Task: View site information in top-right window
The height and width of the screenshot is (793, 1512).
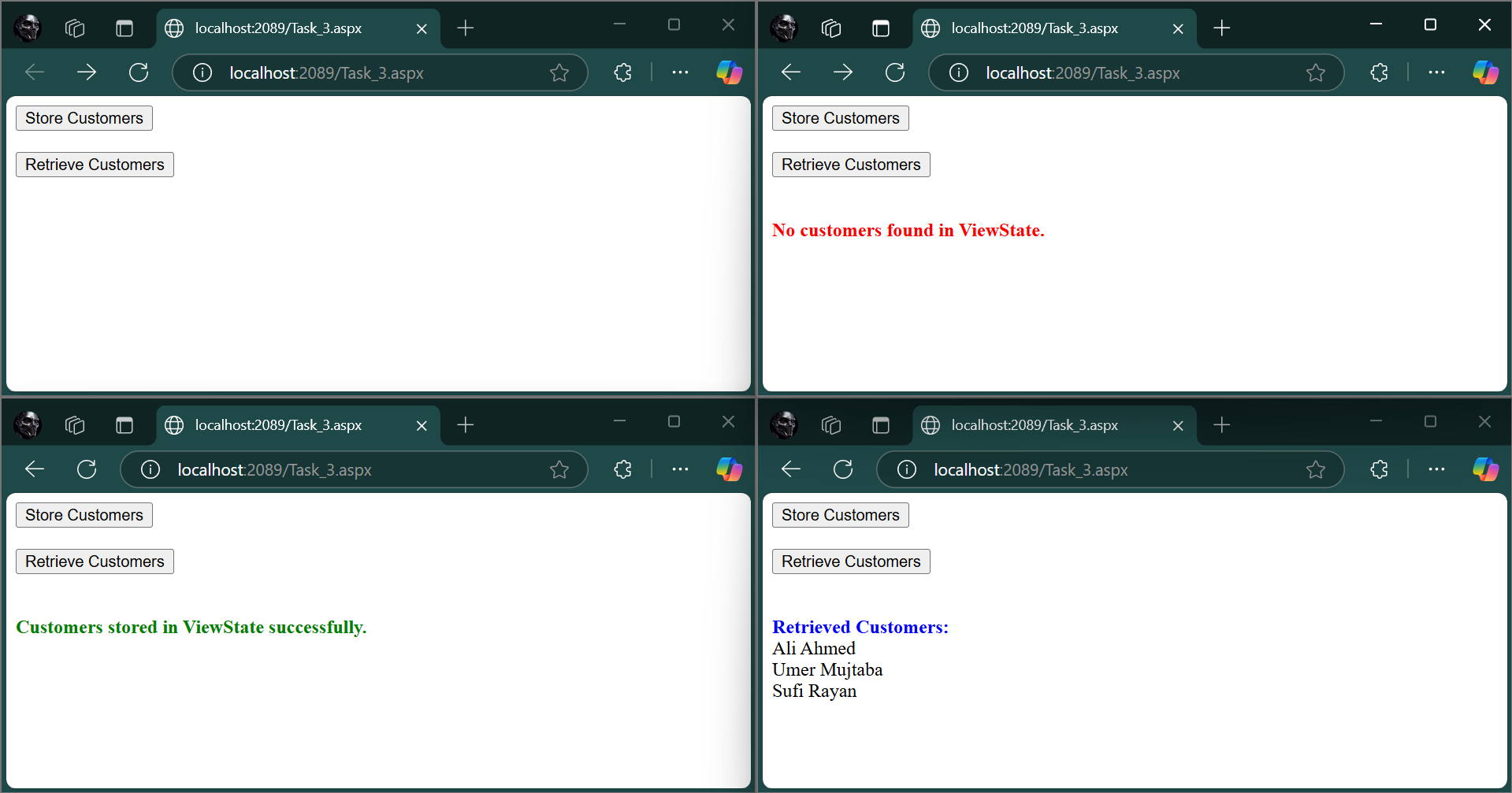Action: pyautogui.click(x=959, y=72)
